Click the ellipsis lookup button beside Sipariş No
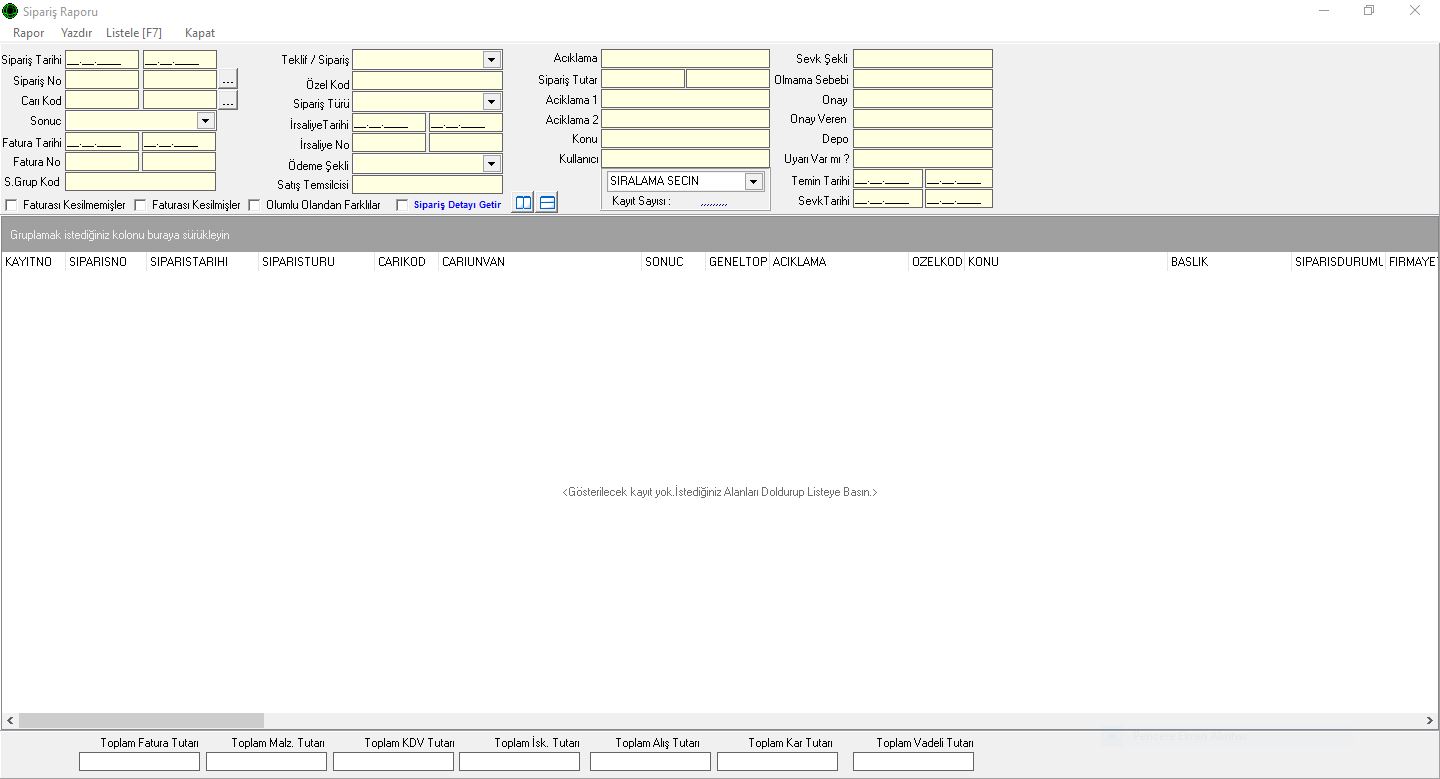 228,80
